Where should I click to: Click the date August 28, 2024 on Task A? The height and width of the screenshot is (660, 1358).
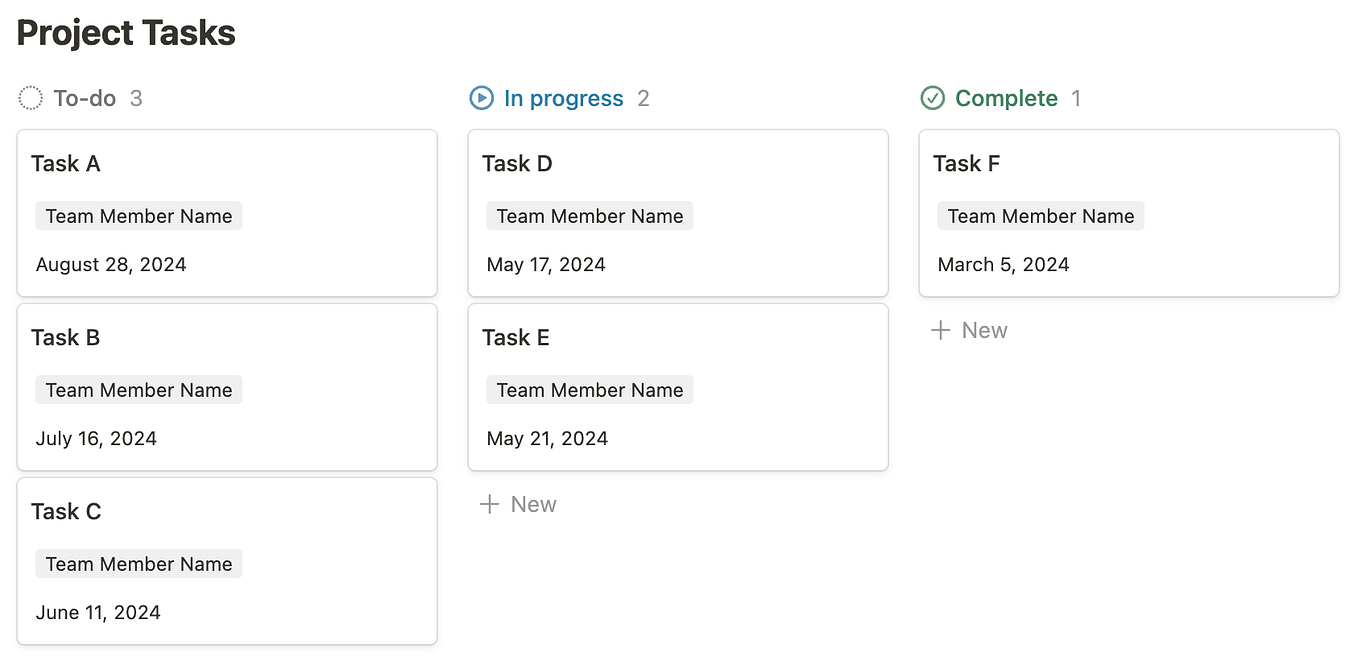[110, 264]
